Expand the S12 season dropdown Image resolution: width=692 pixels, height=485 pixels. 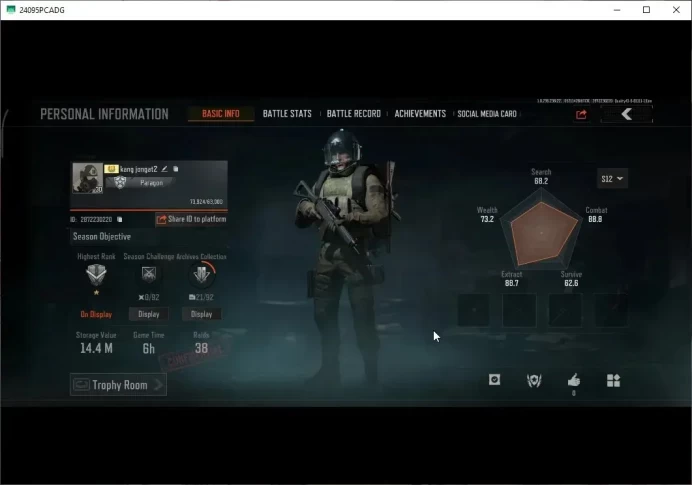pyautogui.click(x=612, y=179)
